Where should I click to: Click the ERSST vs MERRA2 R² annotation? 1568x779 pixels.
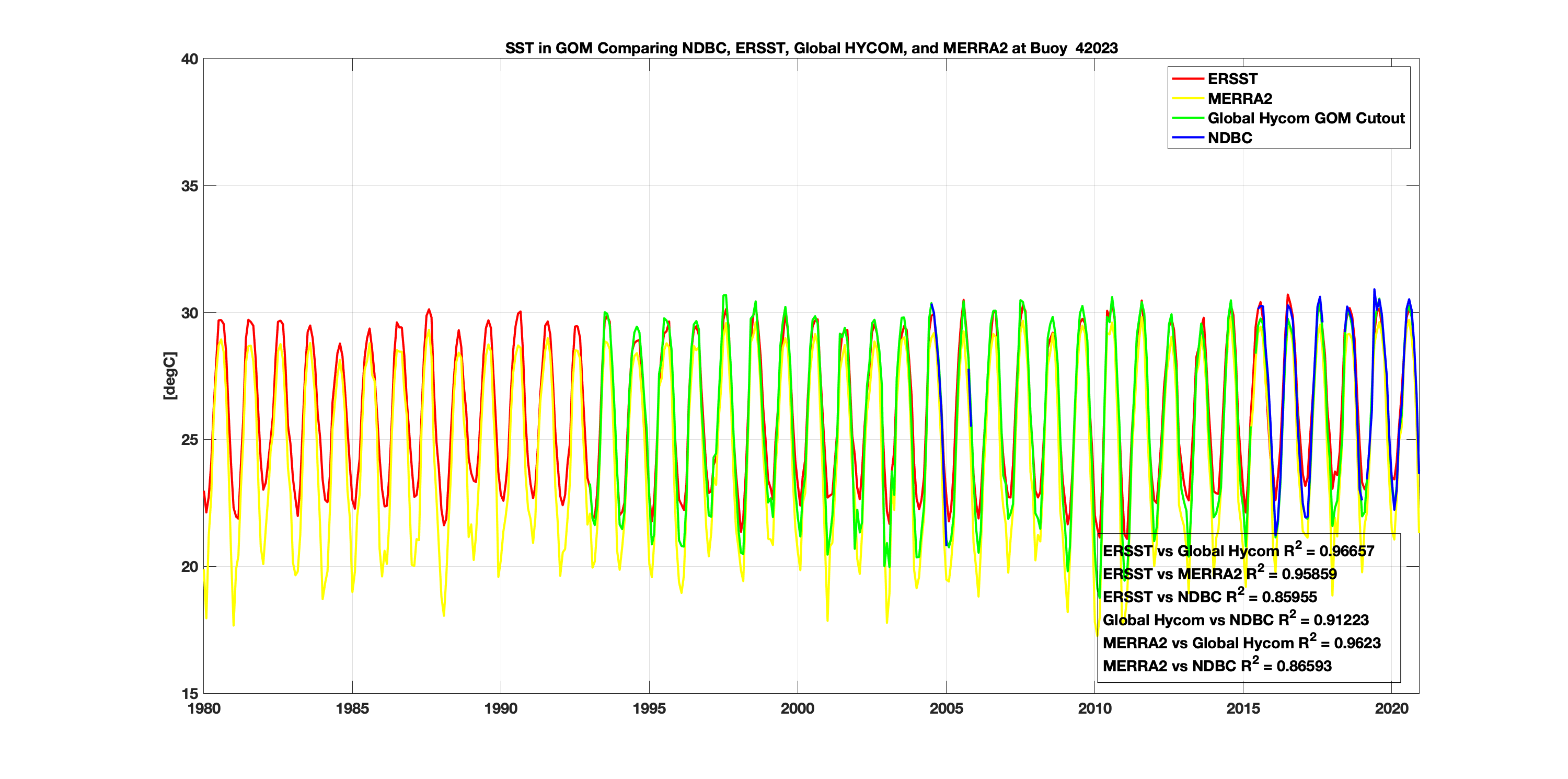(x=1219, y=574)
